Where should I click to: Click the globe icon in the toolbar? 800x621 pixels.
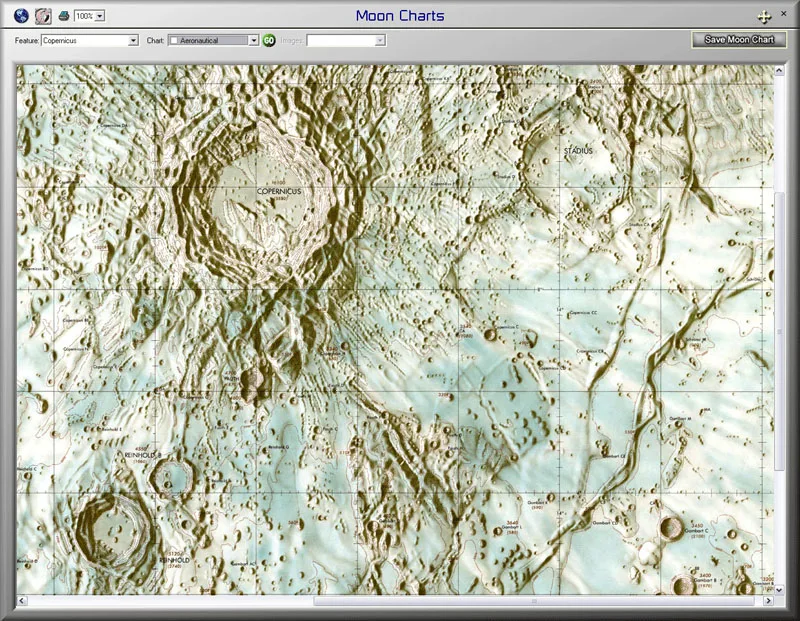point(21,16)
